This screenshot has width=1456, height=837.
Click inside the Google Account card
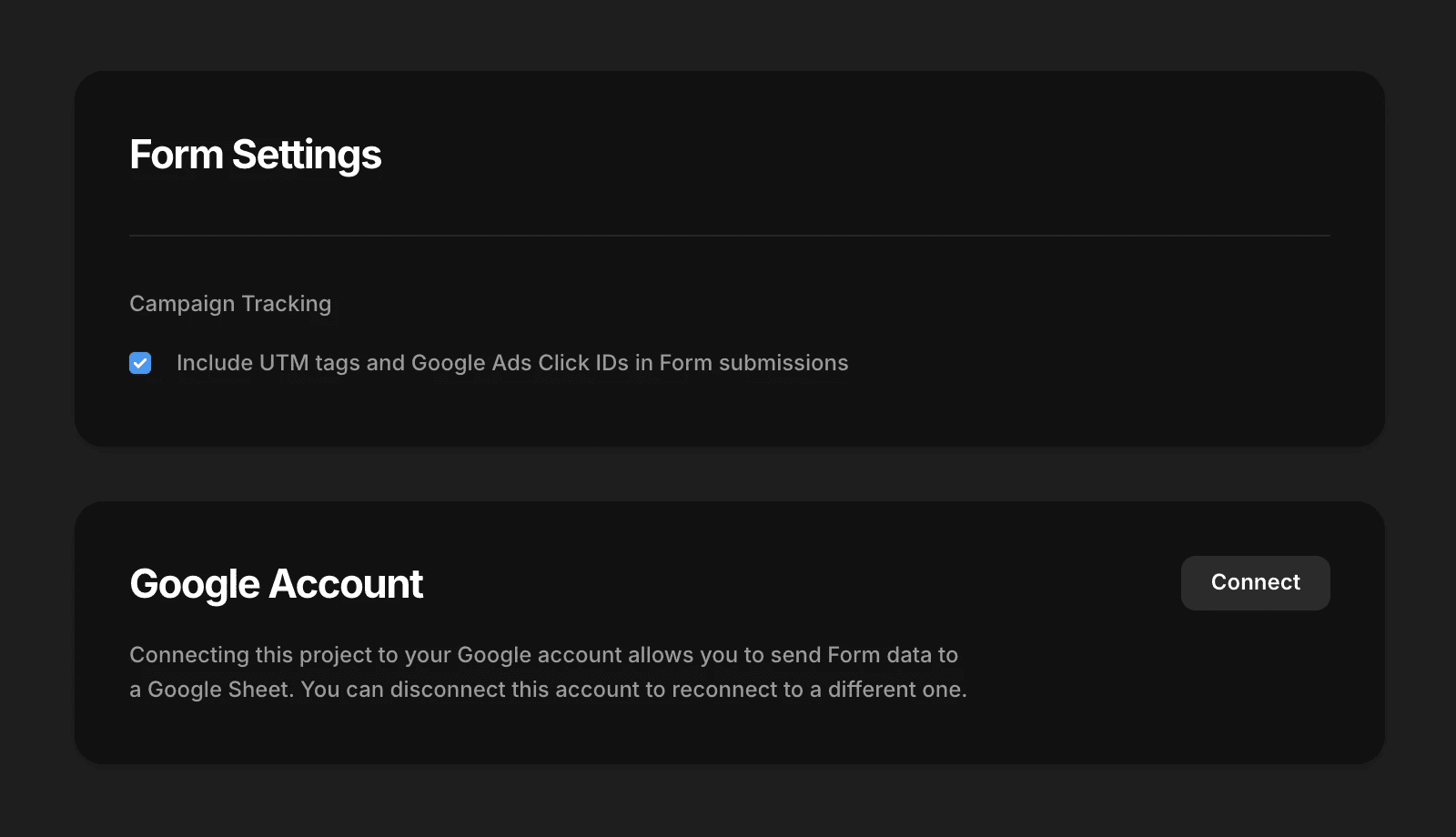(x=728, y=630)
